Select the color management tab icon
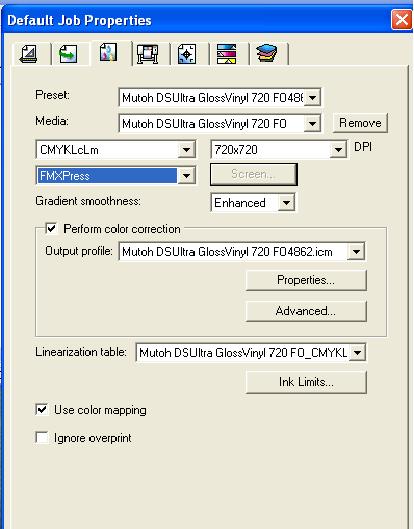This screenshot has width=414, height=529. click(x=109, y=53)
